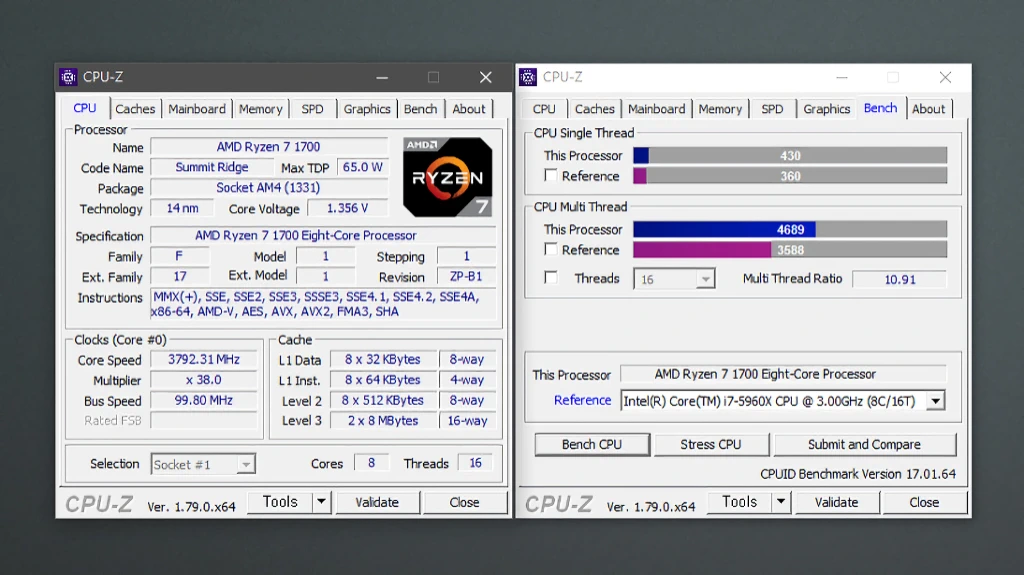Viewport: 1024px width, 575px height.
Task: Open About tab in right window
Action: click(x=929, y=108)
